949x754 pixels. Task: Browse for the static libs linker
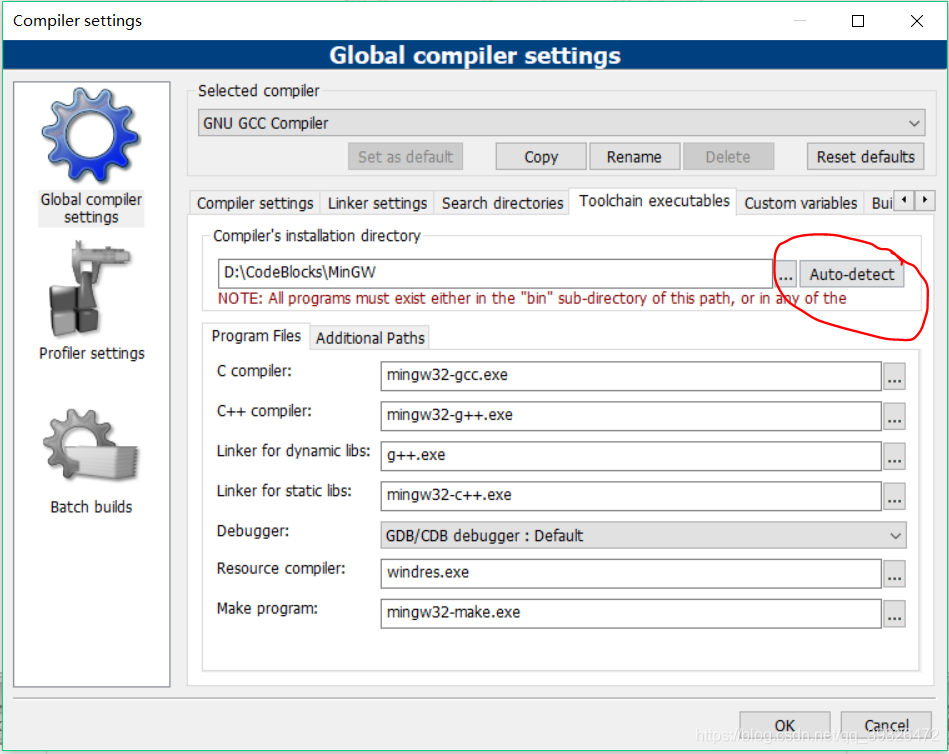coord(894,495)
